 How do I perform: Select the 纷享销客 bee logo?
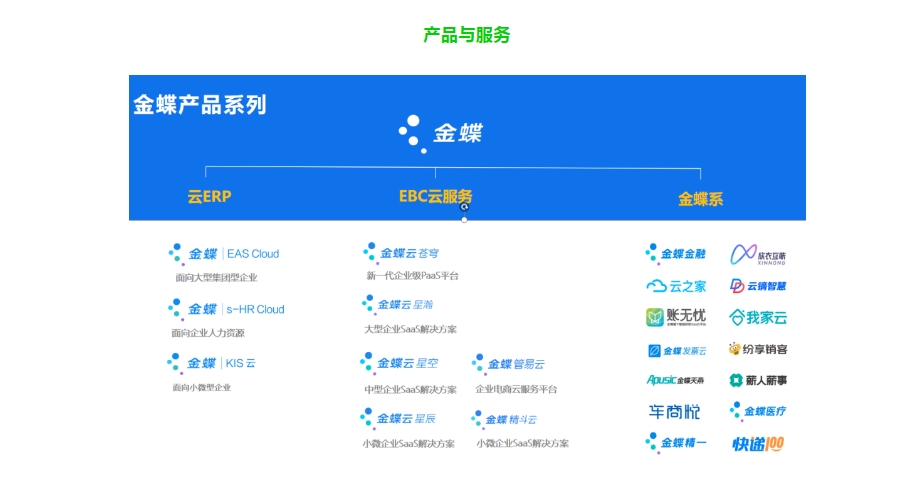[x=758, y=349]
